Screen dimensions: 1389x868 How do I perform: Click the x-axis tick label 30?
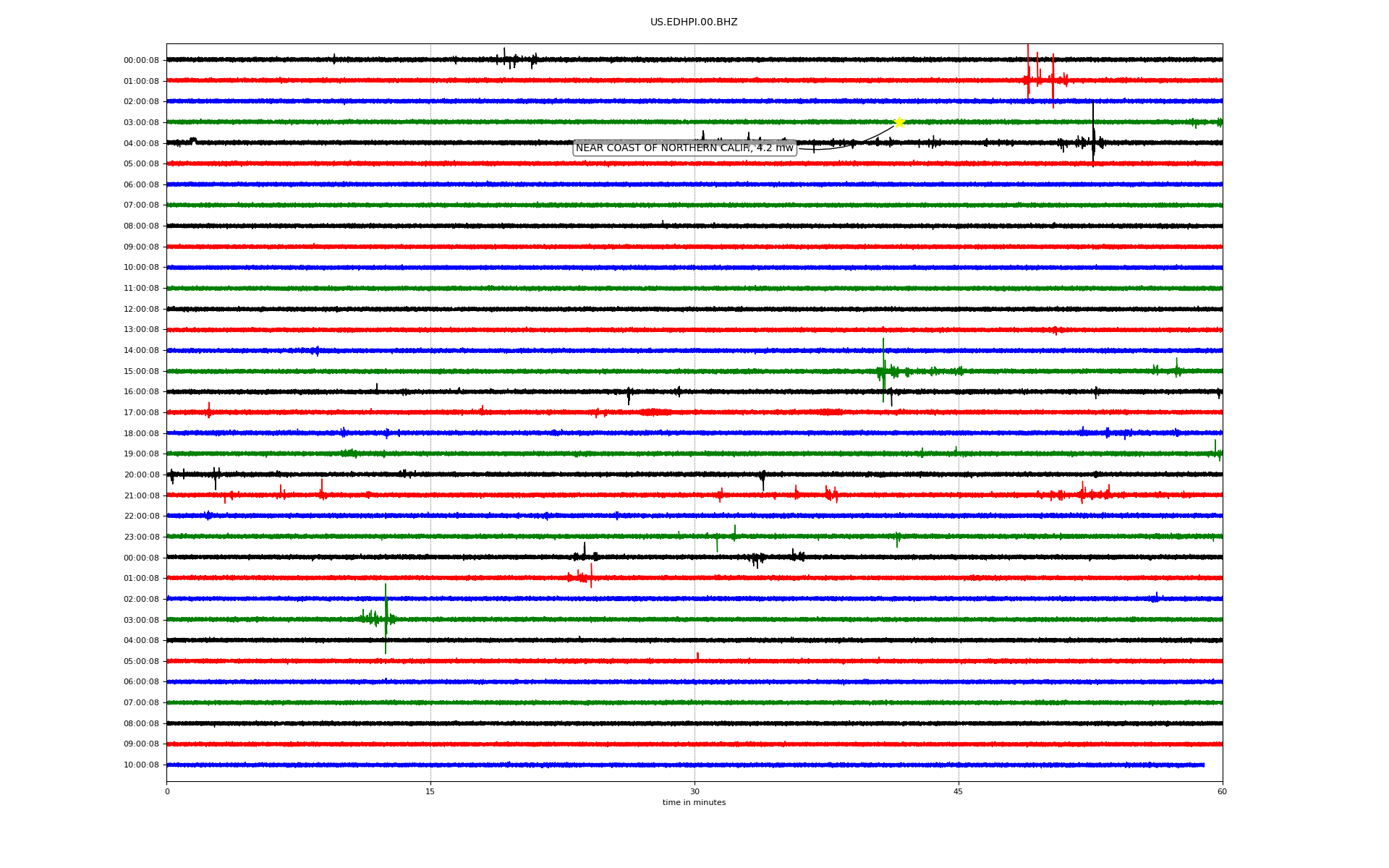[694, 792]
